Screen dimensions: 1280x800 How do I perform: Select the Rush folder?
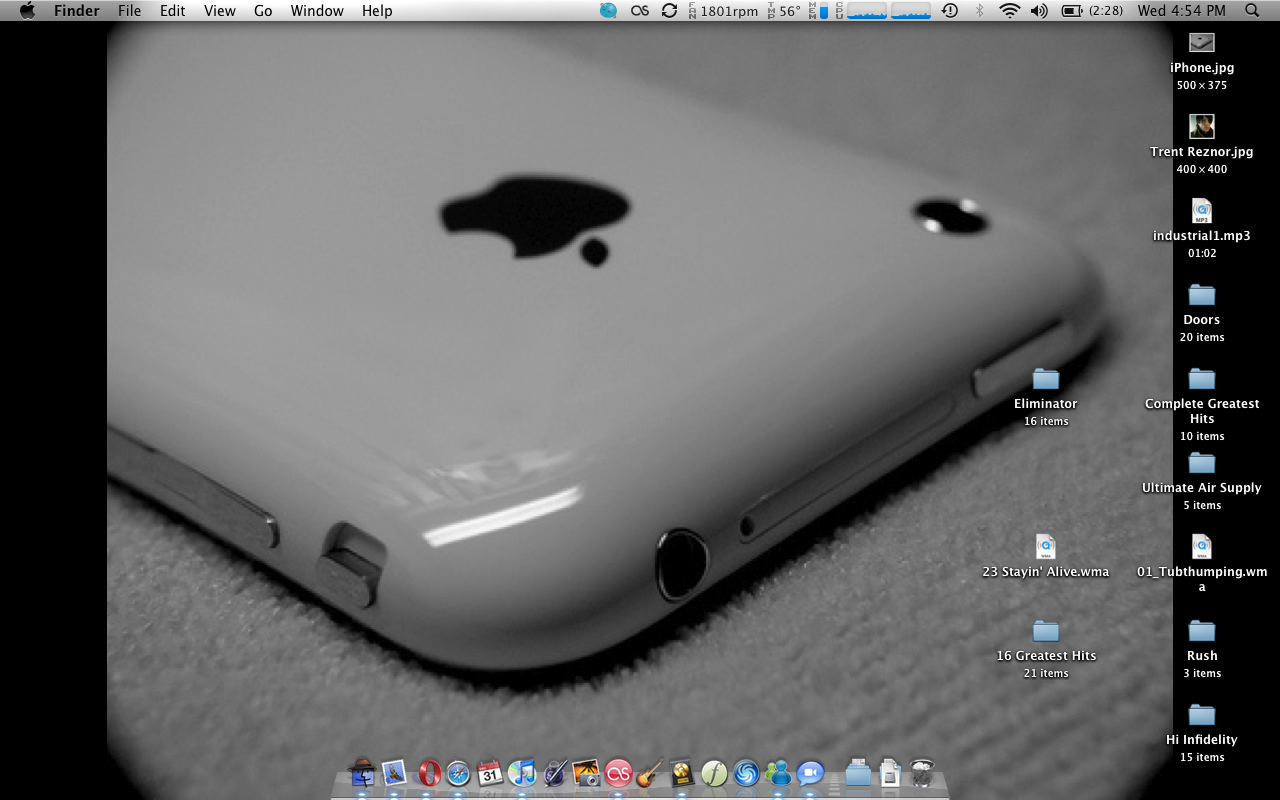[x=1202, y=631]
